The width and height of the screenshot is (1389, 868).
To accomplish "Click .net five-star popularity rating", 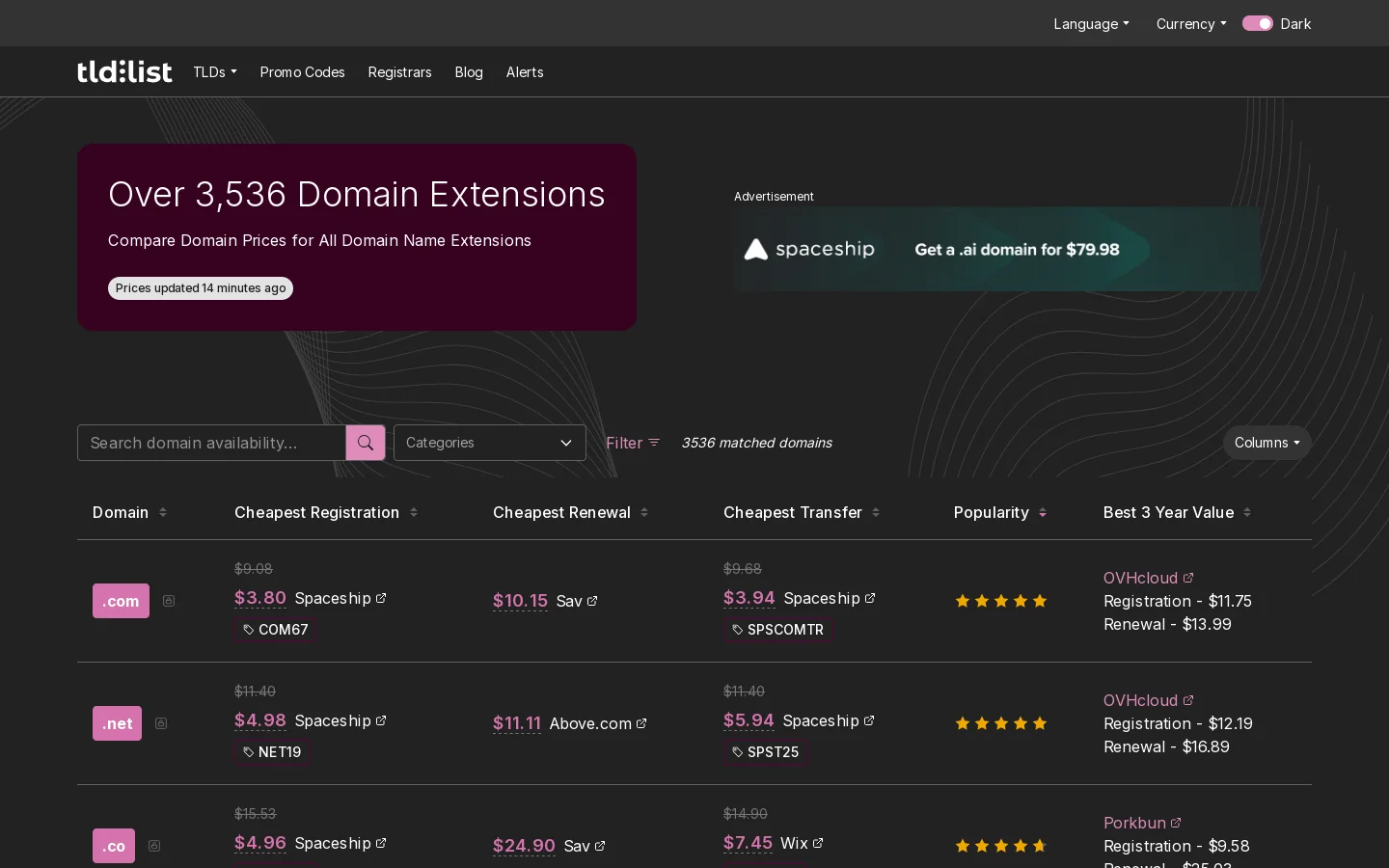I will (1001, 723).
